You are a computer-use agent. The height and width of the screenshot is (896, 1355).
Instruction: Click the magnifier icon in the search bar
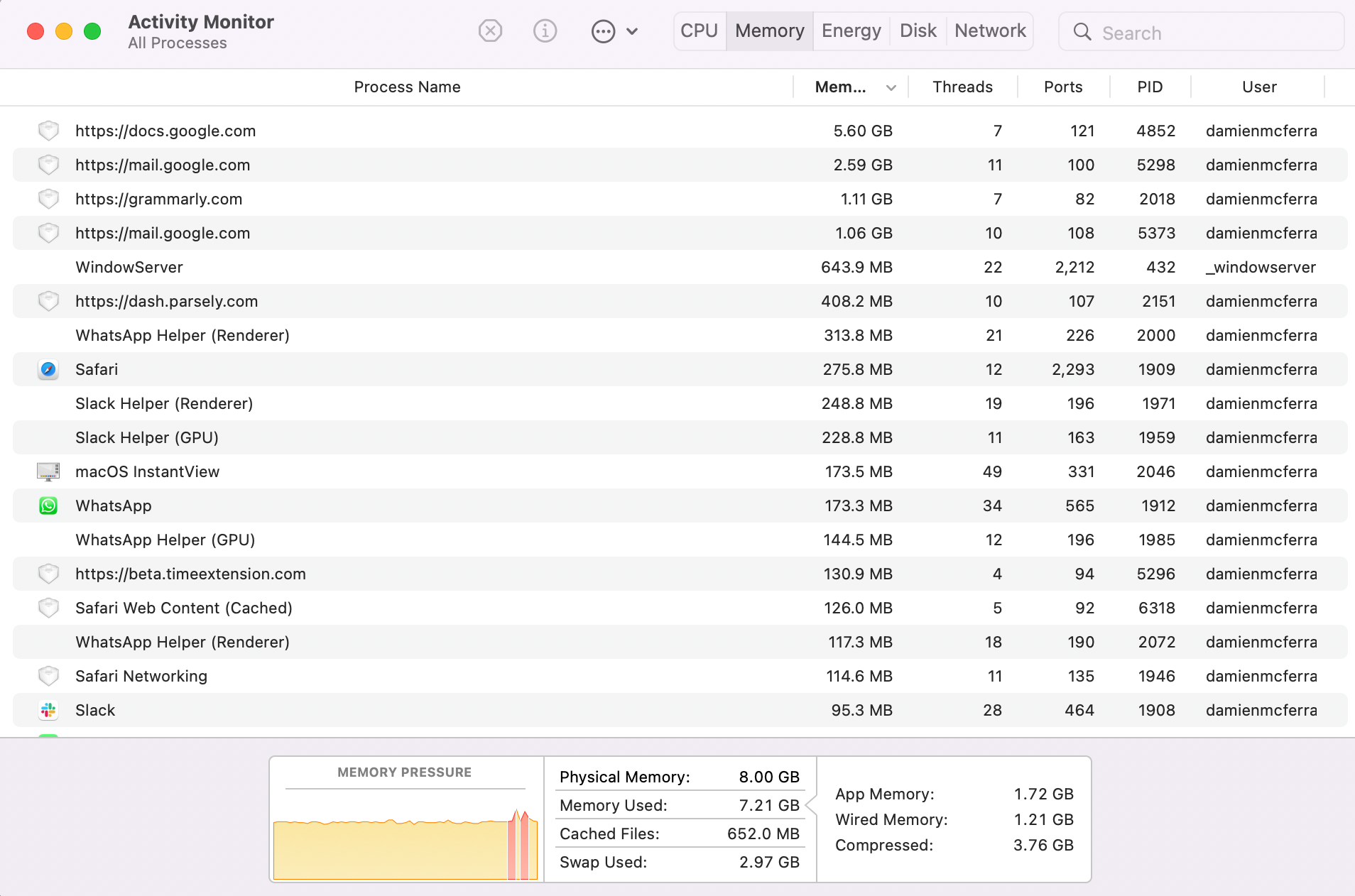click(1082, 32)
